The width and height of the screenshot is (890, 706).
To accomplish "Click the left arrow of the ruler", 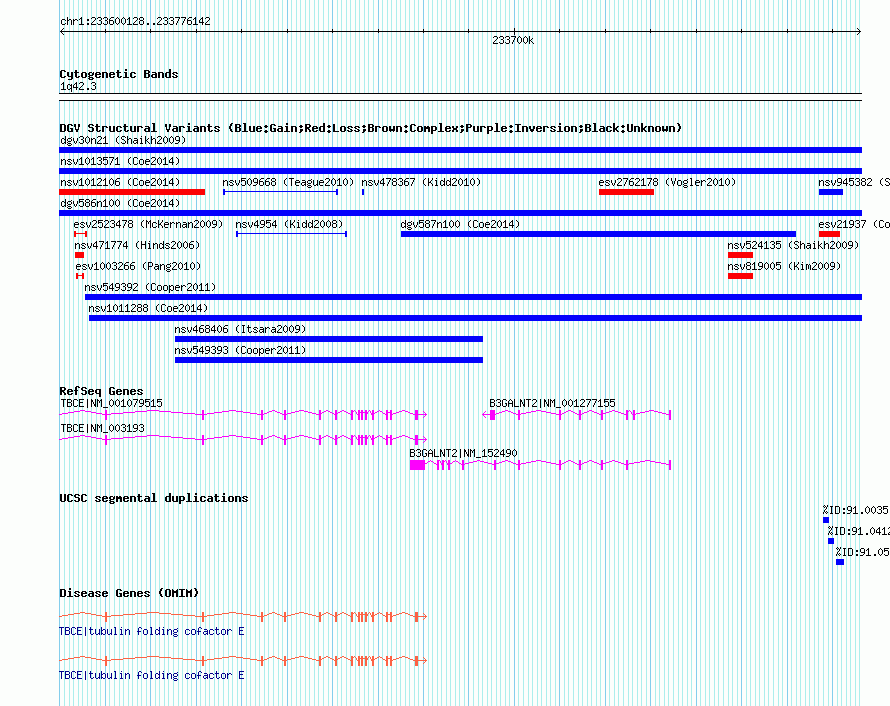I will pos(62,32).
